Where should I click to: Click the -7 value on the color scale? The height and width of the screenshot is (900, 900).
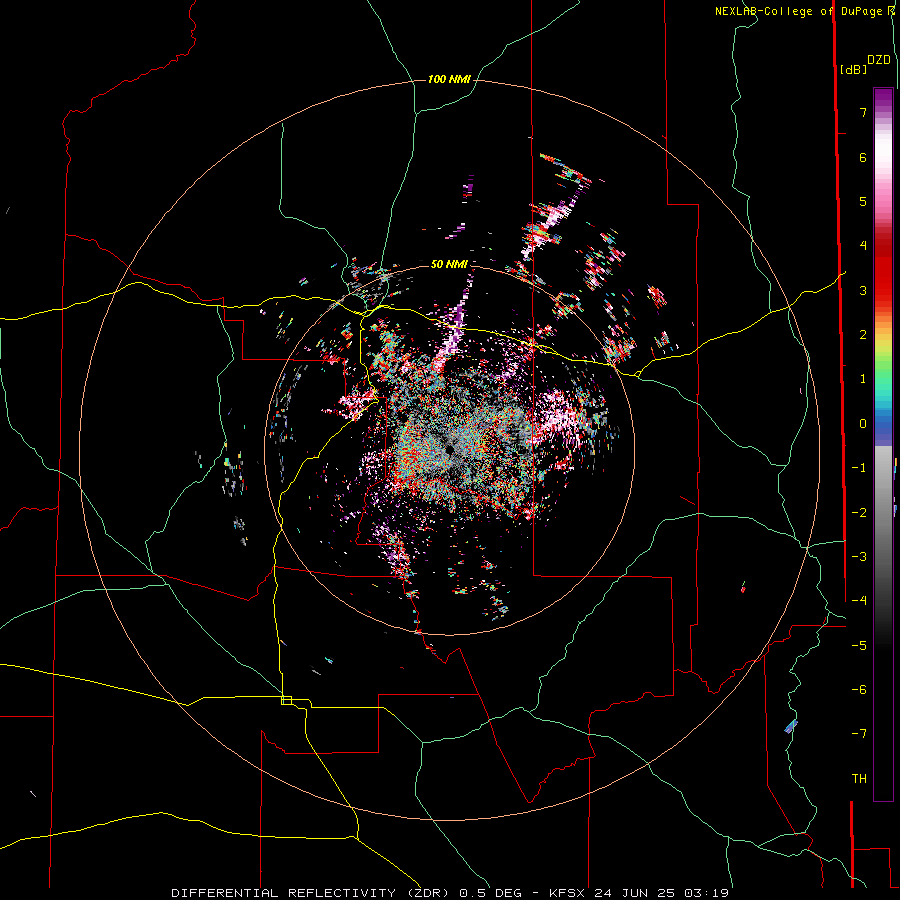(x=859, y=734)
